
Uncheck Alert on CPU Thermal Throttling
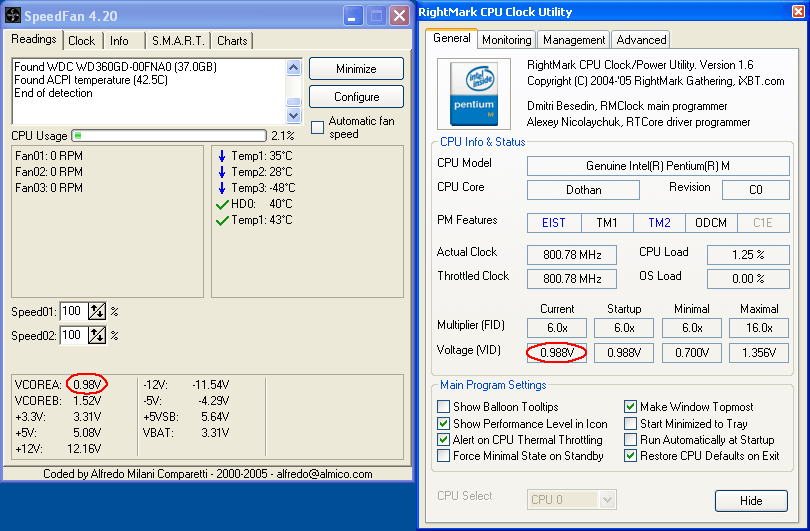443,440
